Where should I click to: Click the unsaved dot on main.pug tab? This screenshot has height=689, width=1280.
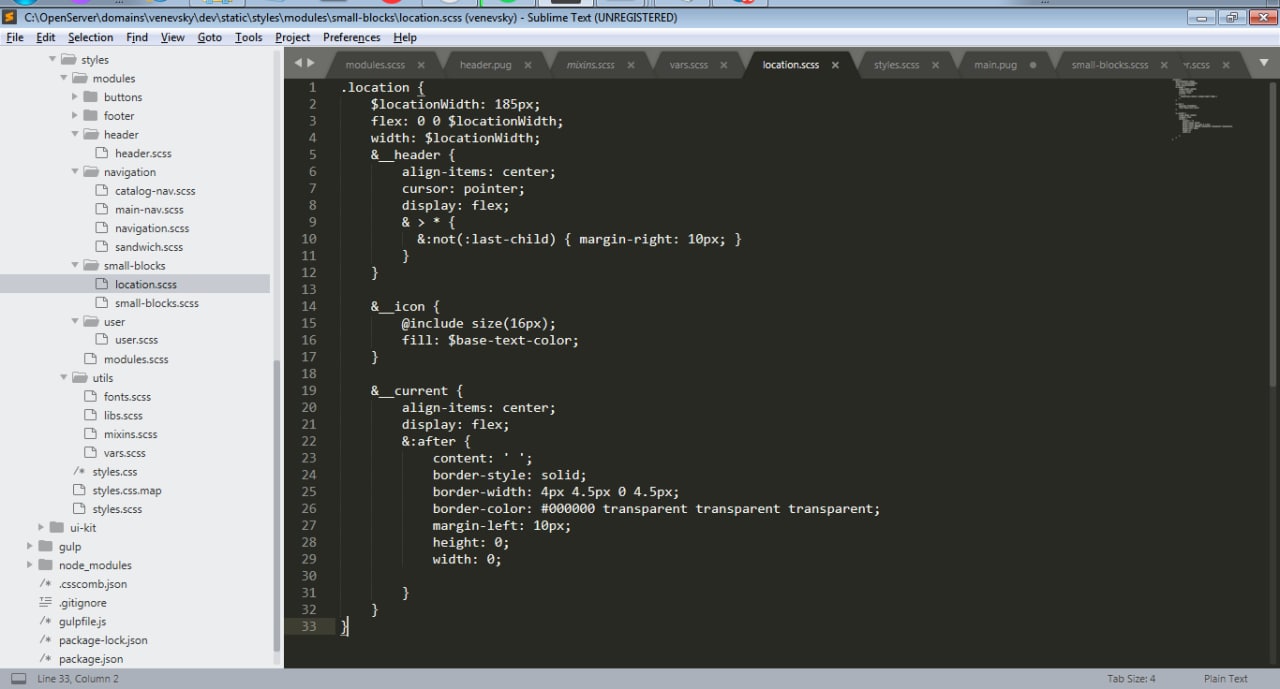pyautogui.click(x=1033, y=65)
